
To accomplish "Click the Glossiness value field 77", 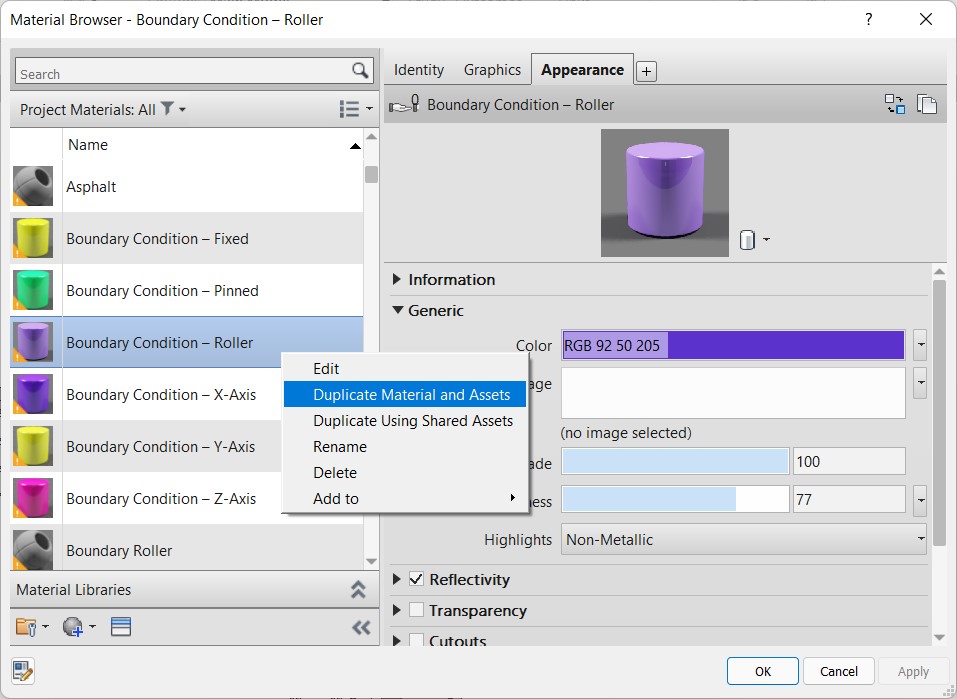I will [x=849, y=499].
